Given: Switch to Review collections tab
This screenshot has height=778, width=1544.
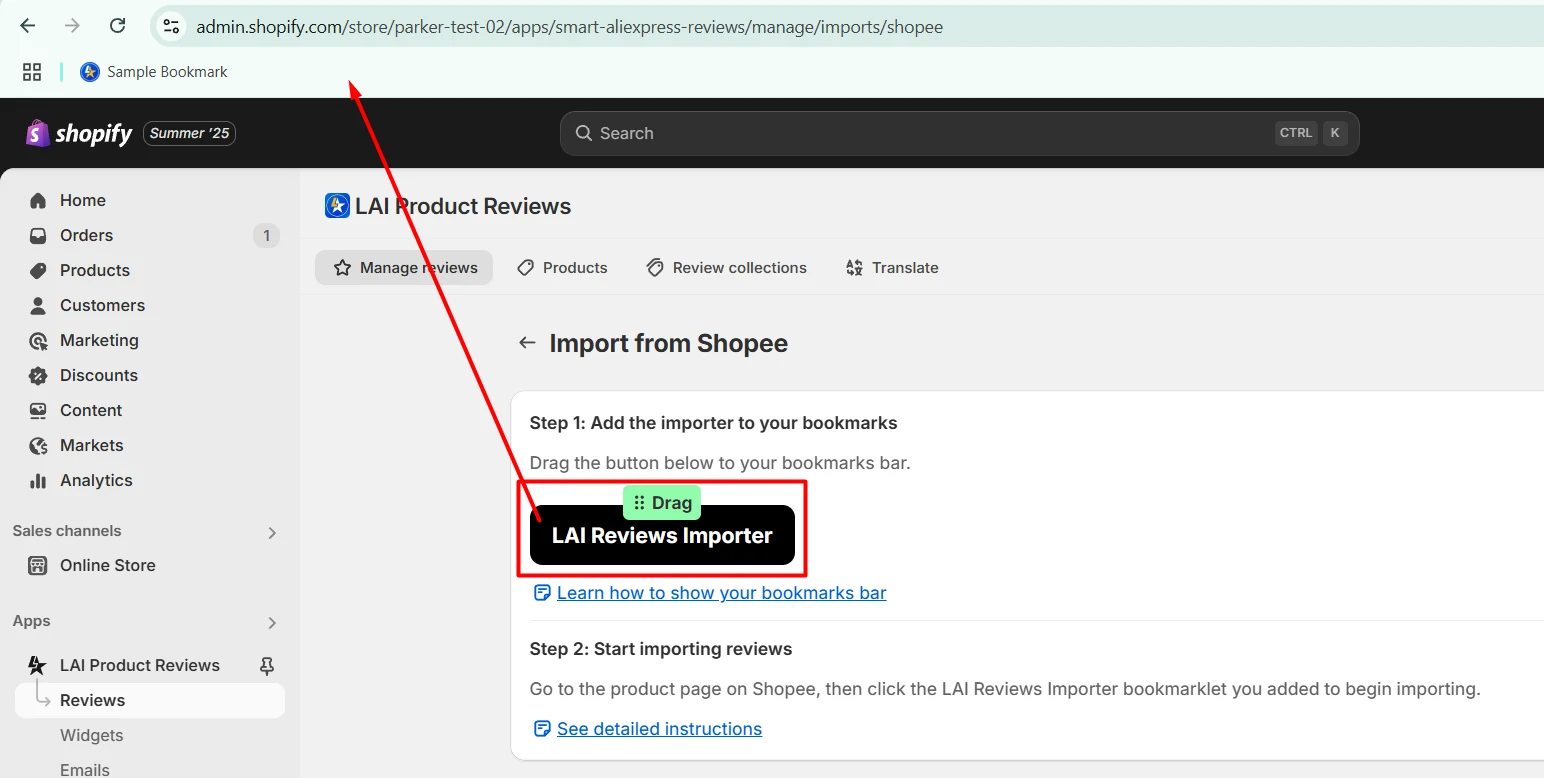Looking at the screenshot, I should [726, 268].
